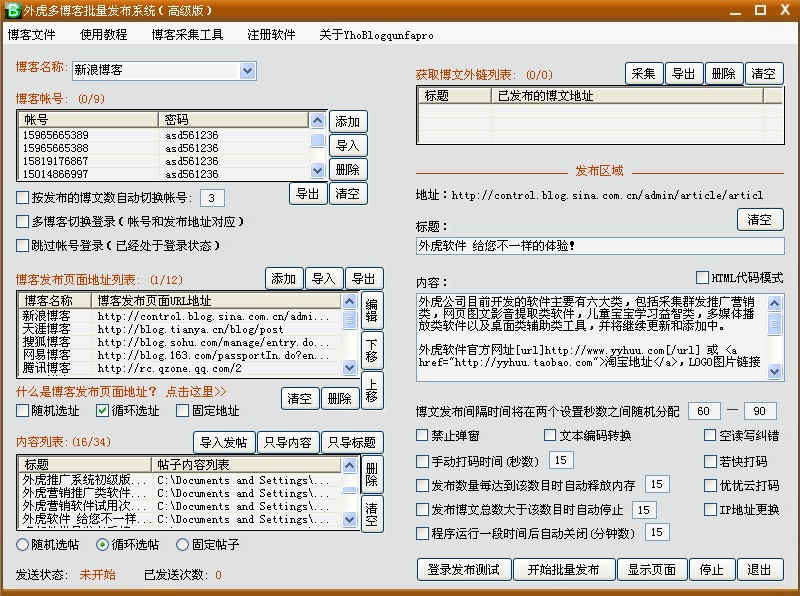800x596 pixels.
Task: Enable 按发布的博文数自动切换帐号 checkbox
Action: [22, 197]
